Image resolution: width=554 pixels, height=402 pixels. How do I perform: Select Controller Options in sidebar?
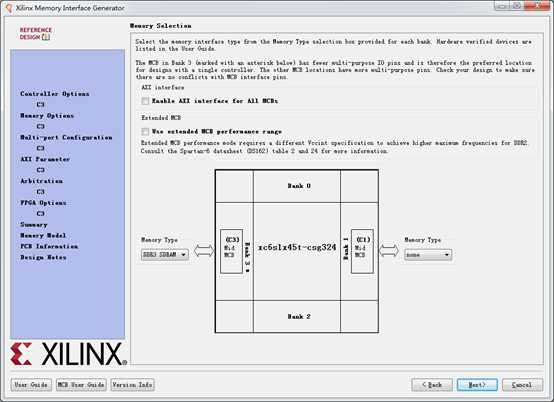55,94
